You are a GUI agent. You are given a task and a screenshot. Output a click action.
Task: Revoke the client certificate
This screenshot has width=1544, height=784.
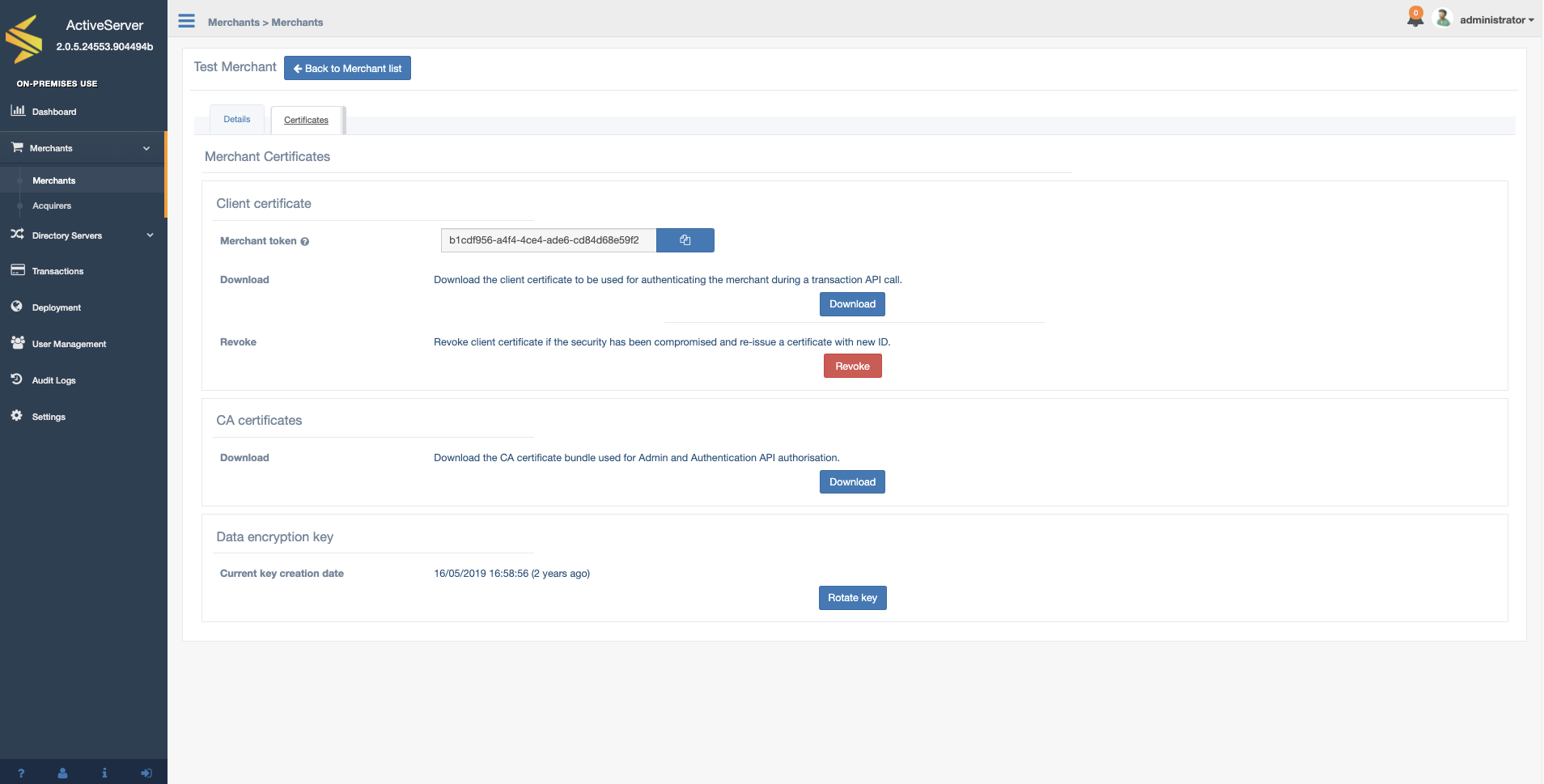tap(852, 367)
